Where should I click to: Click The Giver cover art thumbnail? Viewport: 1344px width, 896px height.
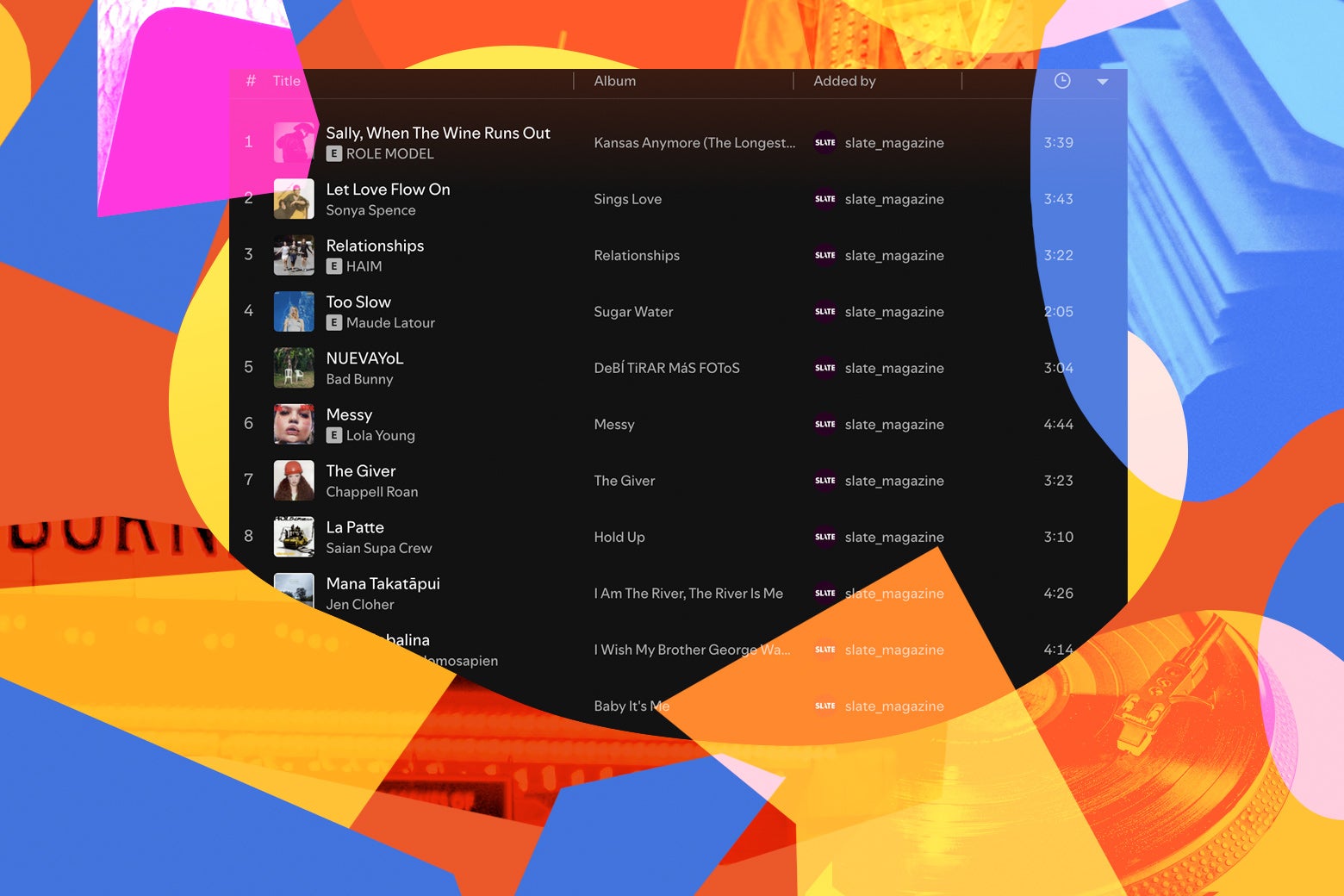pos(294,481)
